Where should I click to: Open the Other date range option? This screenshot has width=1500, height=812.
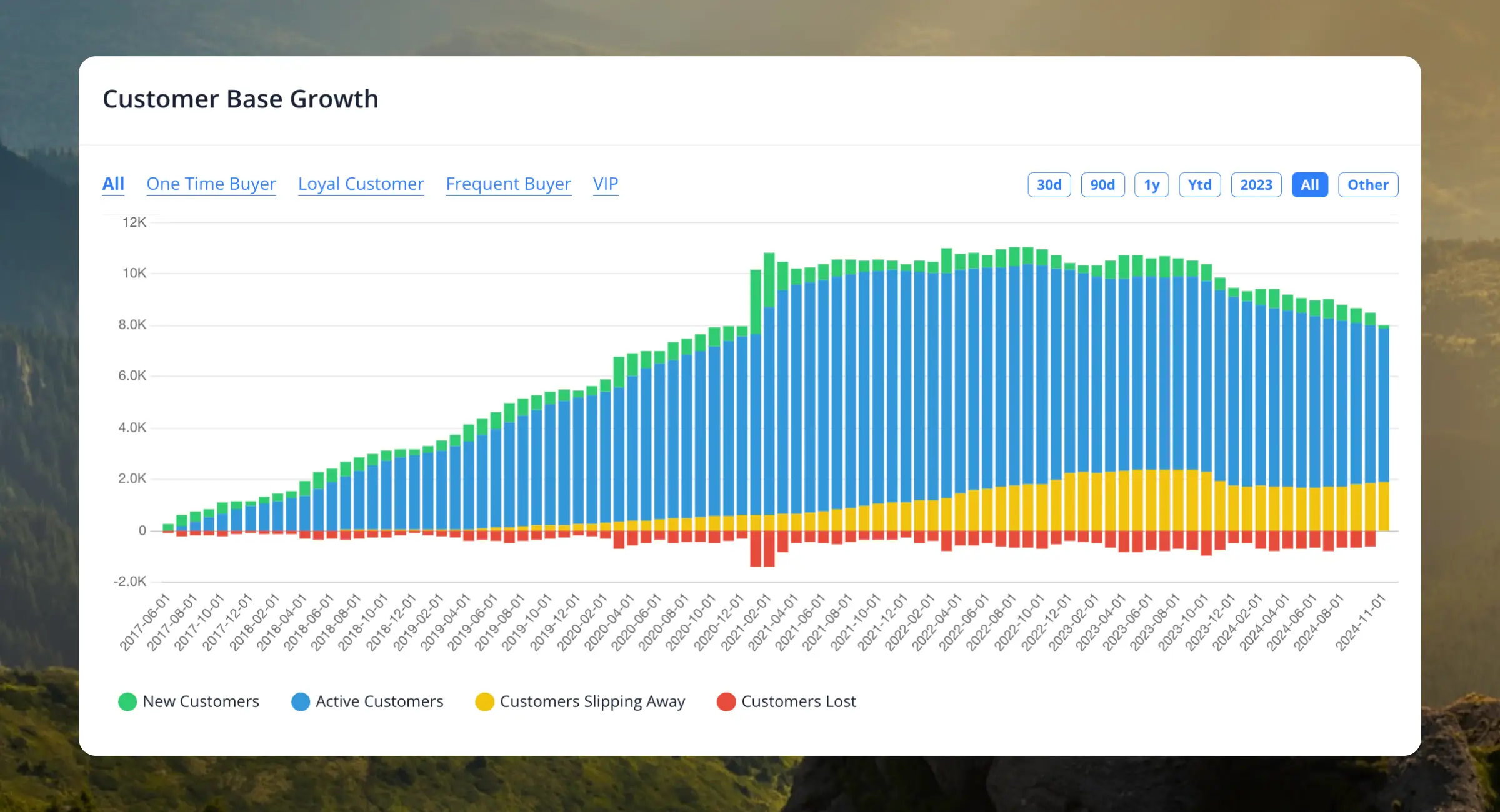click(1368, 185)
